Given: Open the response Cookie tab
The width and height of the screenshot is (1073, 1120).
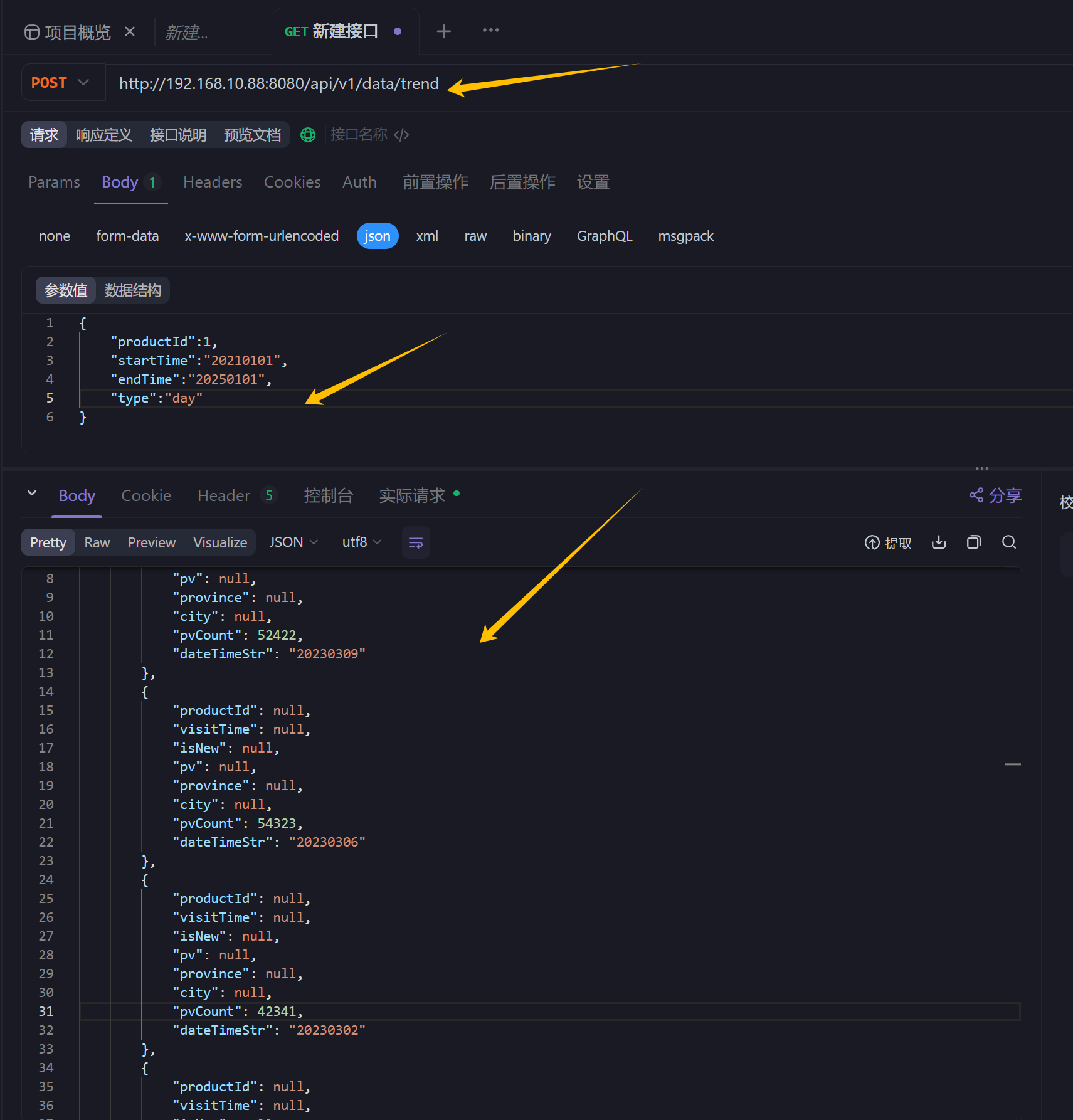Looking at the screenshot, I should pyautogui.click(x=146, y=495).
